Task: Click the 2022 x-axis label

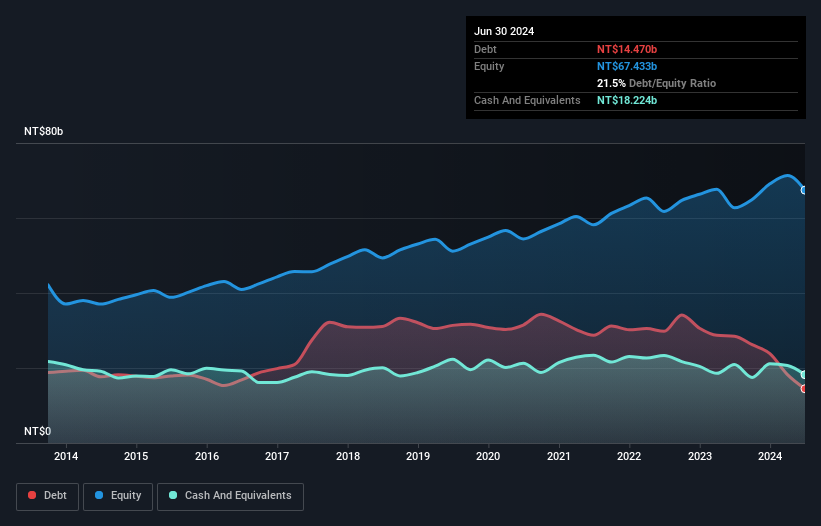Action: (x=629, y=456)
